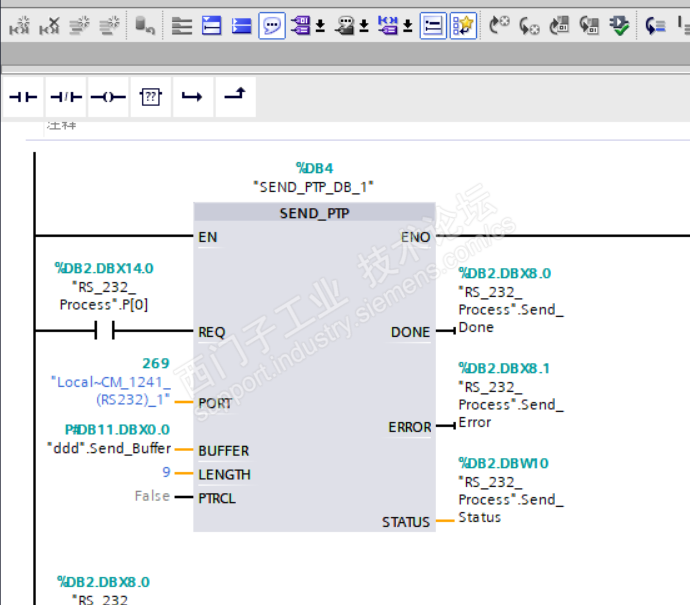
Task: Click the Open all networks icon
Action: 211,26
